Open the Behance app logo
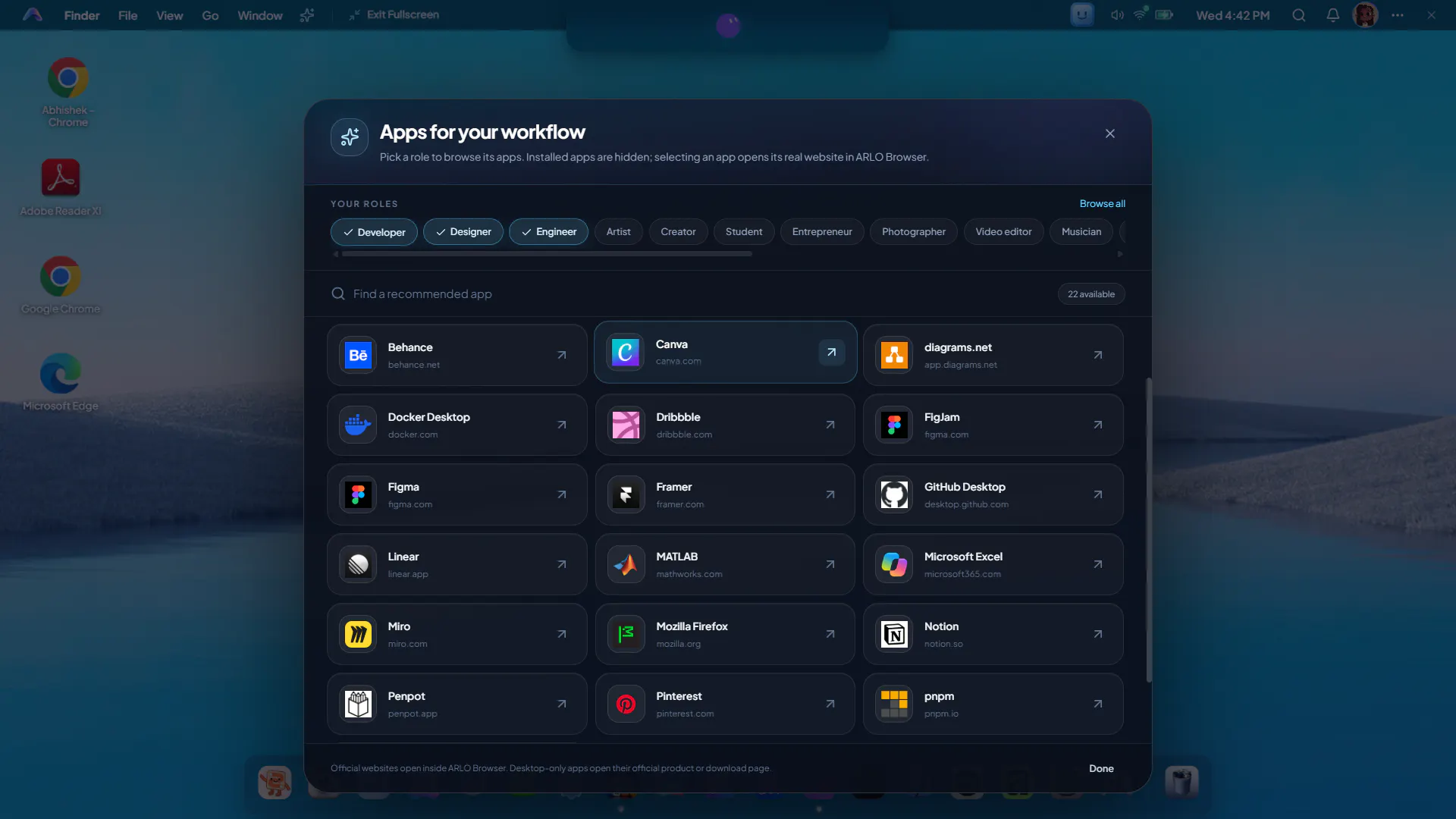 (358, 355)
